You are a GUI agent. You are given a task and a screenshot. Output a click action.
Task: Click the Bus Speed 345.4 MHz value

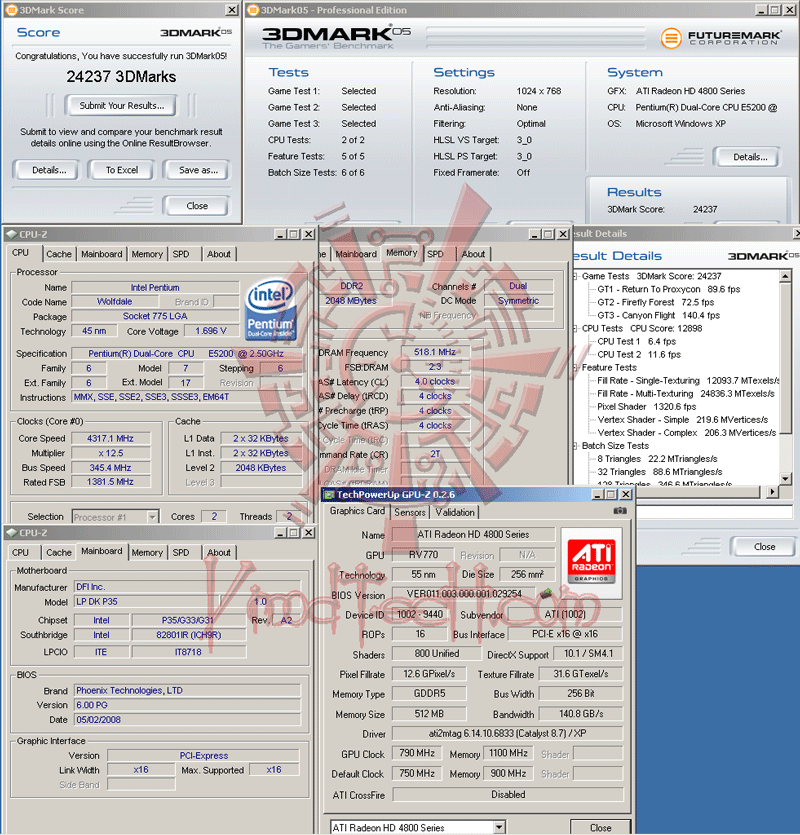coord(110,468)
